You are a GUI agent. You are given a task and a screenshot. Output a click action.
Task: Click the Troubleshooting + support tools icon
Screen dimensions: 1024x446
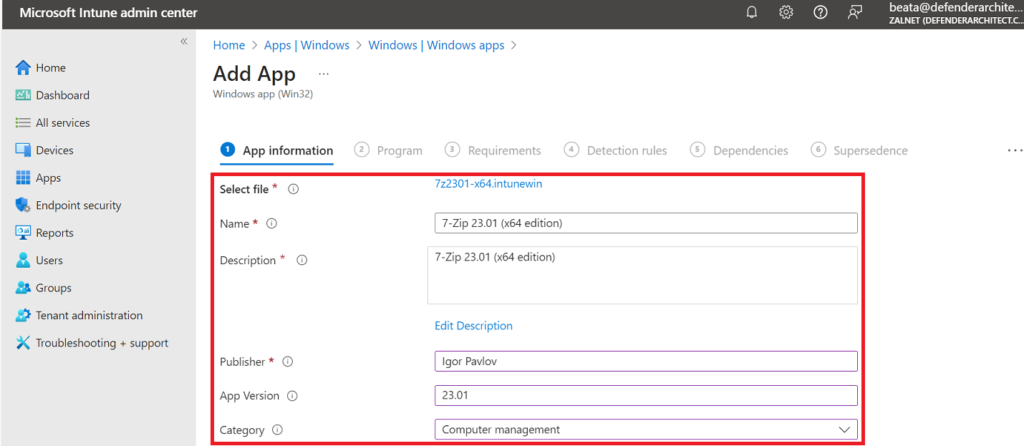24,343
